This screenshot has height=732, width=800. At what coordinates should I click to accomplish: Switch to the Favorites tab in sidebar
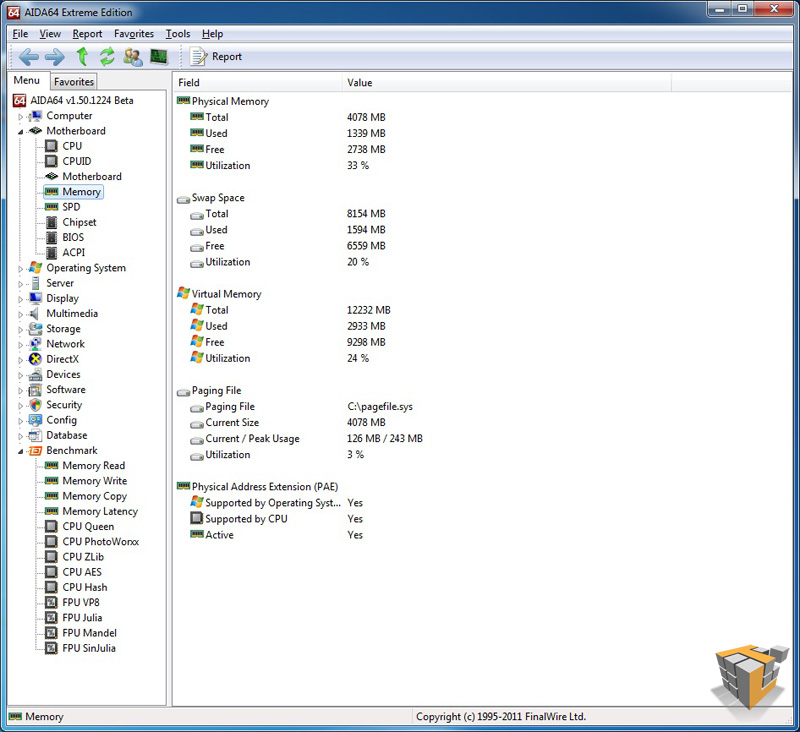[73, 82]
